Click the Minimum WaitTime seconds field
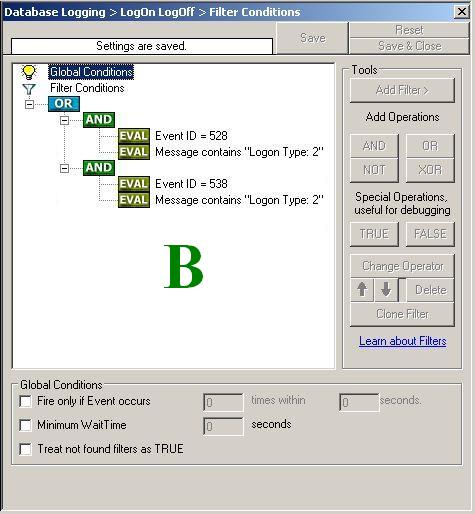 (223, 426)
